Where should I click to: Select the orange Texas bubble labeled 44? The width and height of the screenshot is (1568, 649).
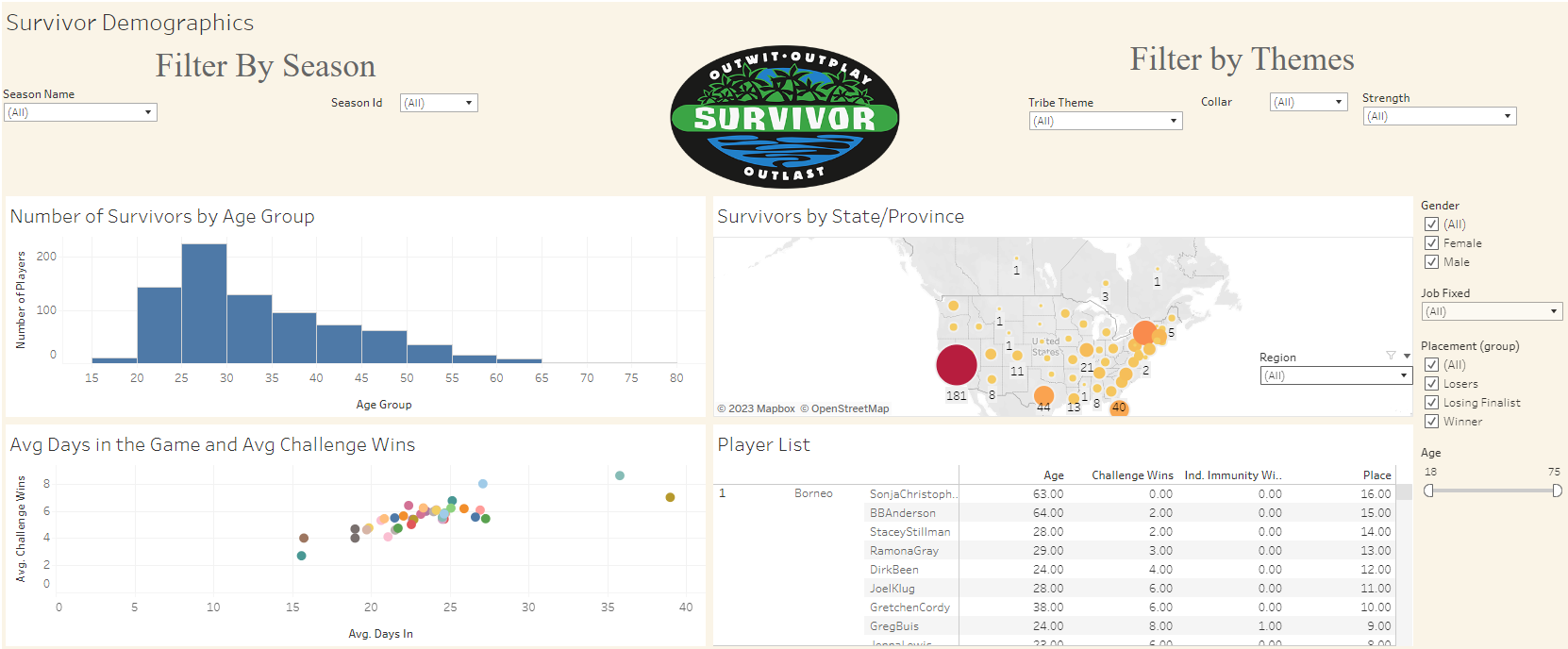[x=1043, y=395]
